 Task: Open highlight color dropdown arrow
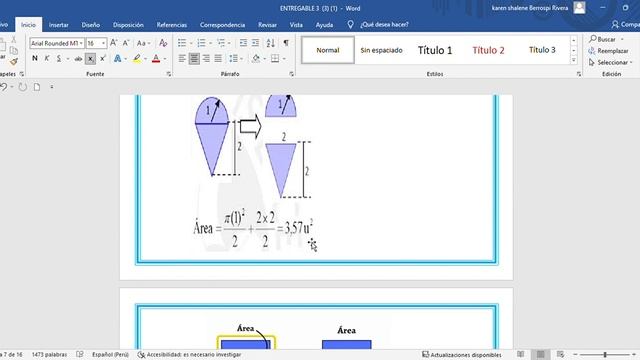[145, 59]
